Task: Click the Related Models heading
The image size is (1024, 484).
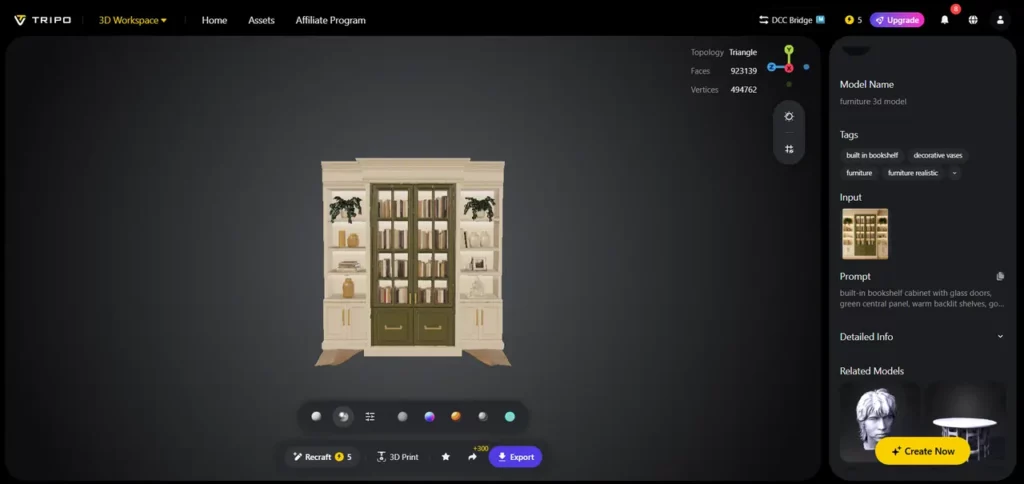Action: 872,370
